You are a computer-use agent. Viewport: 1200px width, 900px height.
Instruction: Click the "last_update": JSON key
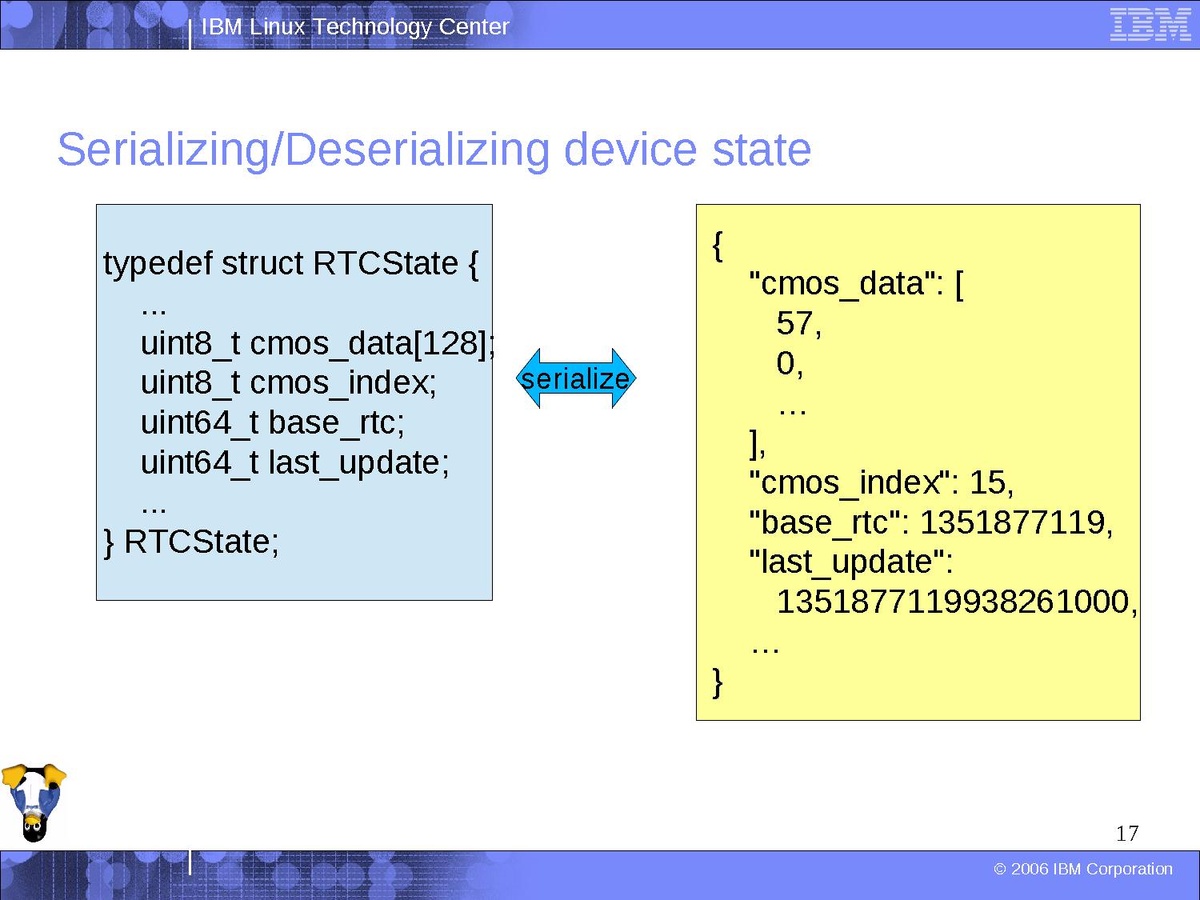pyautogui.click(x=852, y=563)
